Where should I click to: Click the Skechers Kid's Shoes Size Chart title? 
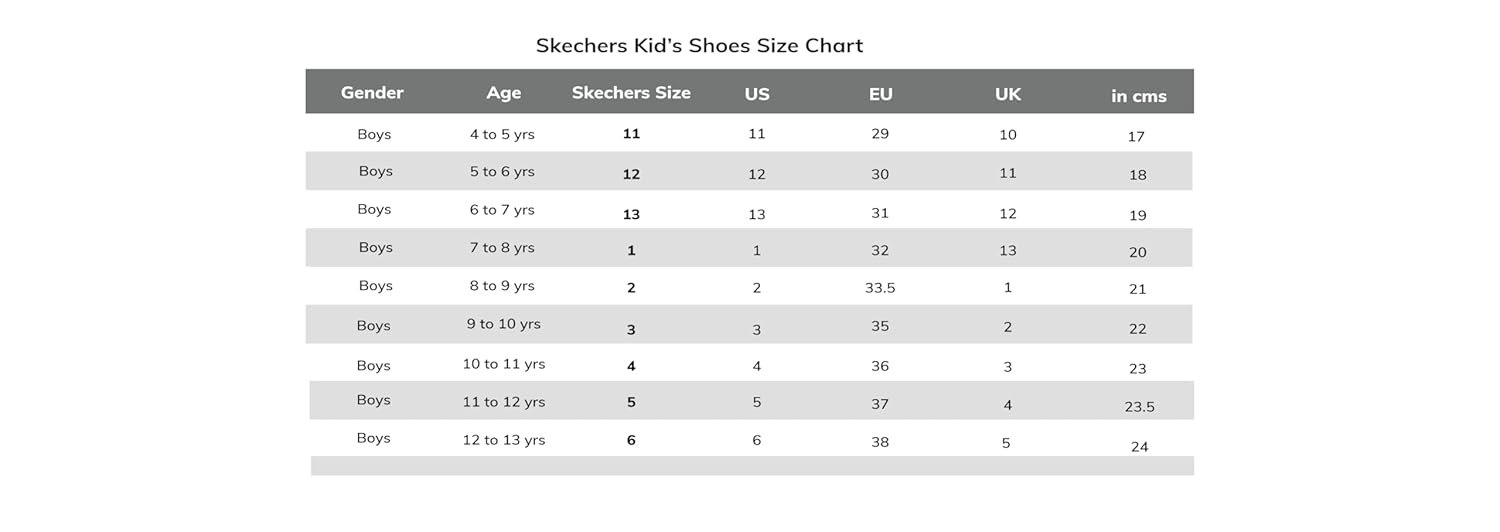point(699,45)
